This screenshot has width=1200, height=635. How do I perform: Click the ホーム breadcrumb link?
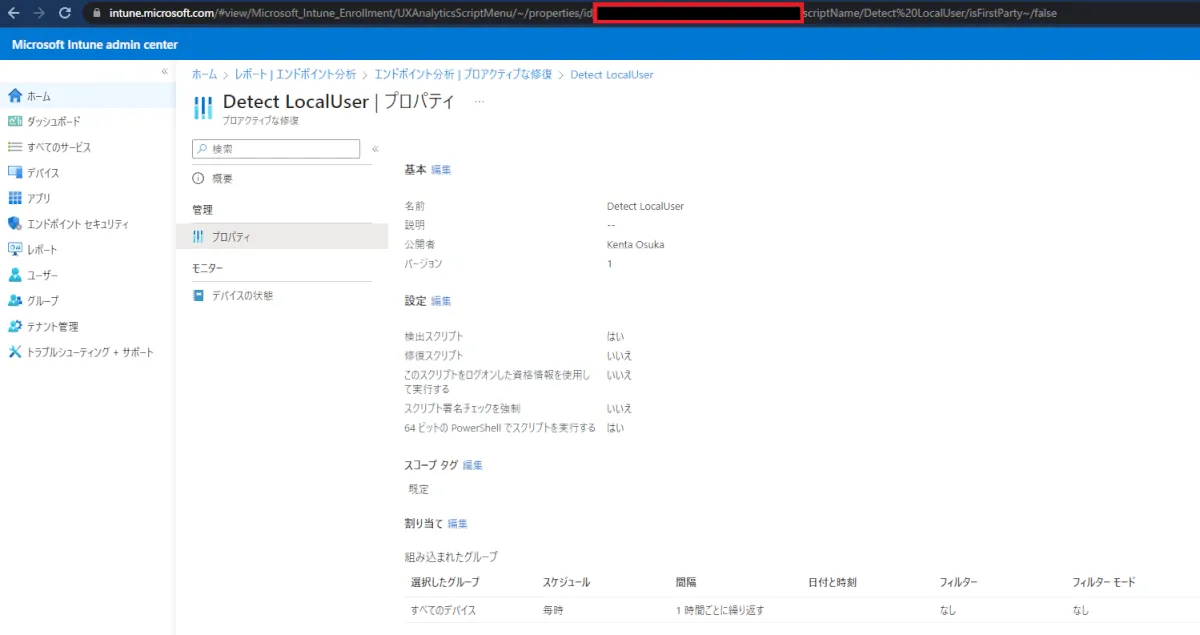(x=204, y=75)
